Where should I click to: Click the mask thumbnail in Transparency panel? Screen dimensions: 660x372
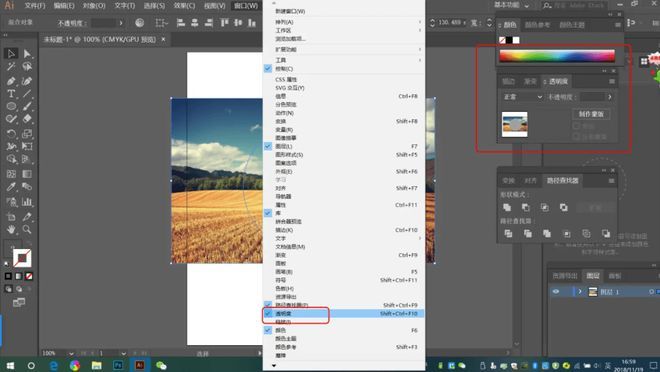coord(514,124)
